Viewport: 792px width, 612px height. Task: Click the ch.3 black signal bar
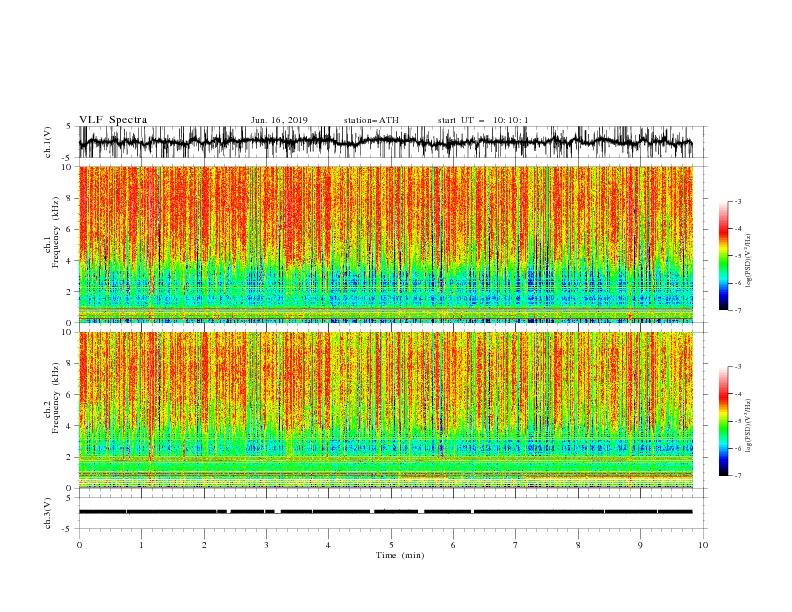[x=385, y=512]
